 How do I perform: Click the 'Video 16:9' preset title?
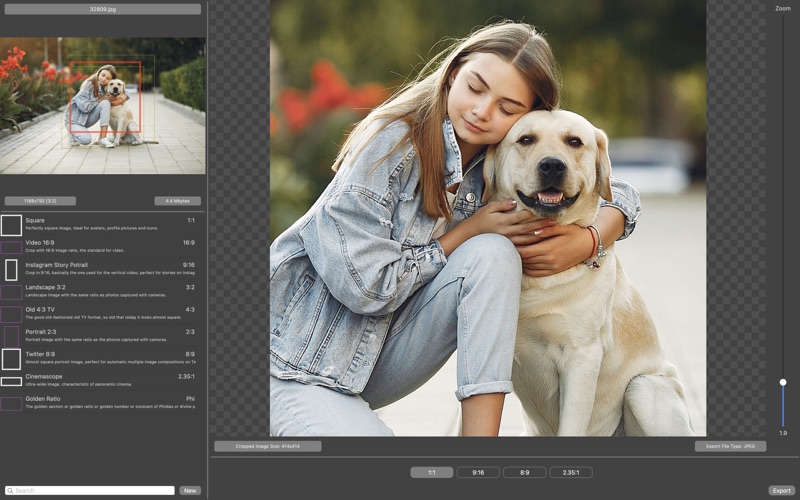pos(40,243)
